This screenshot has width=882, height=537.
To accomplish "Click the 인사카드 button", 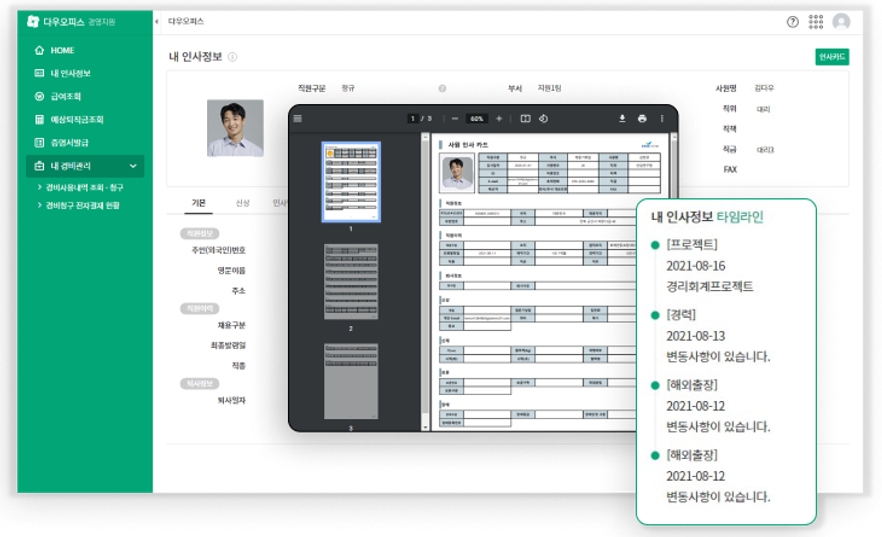I will 832,57.
